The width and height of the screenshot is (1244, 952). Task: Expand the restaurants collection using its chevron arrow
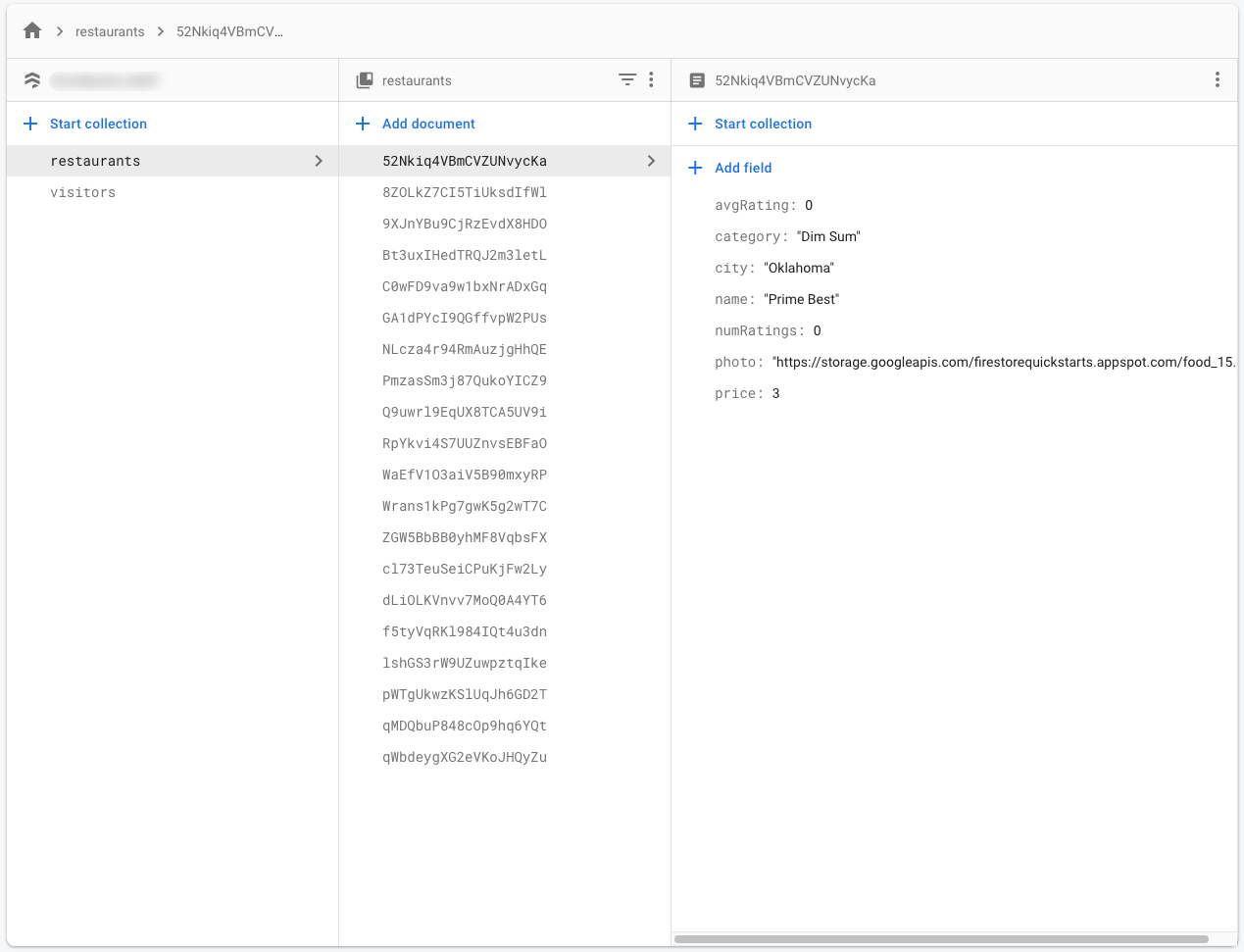point(319,160)
